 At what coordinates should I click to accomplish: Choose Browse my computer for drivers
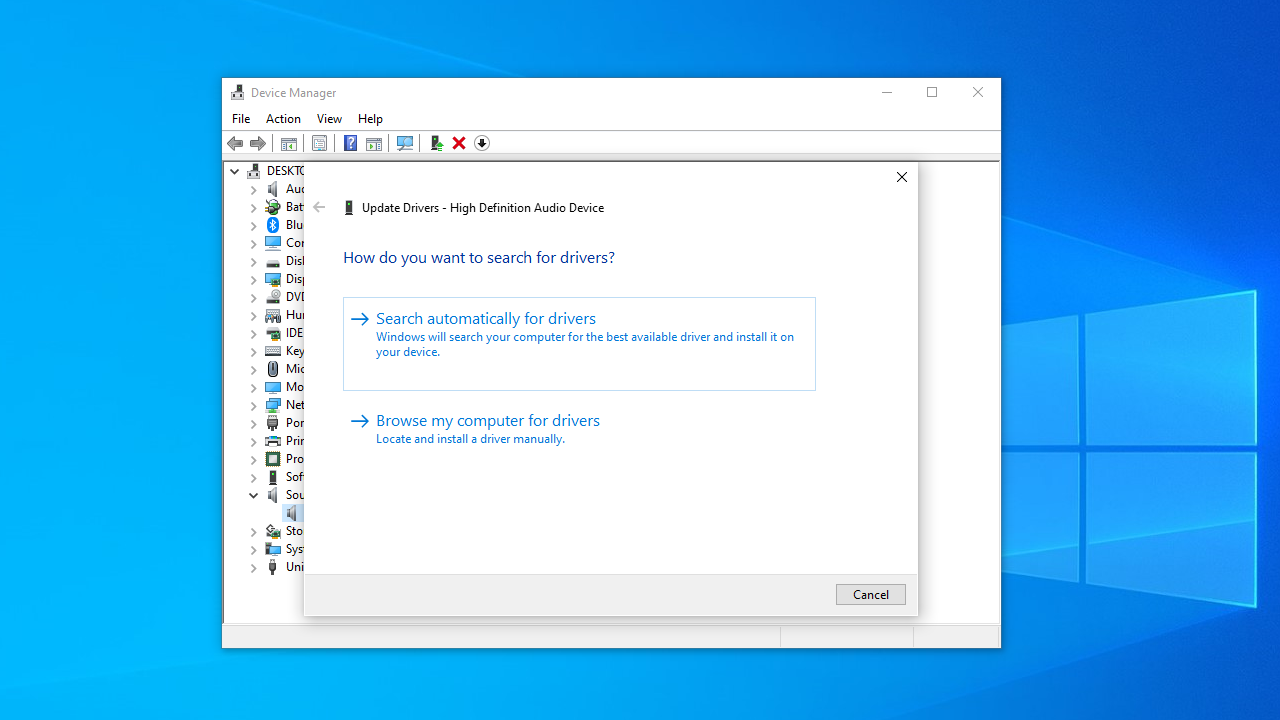pyautogui.click(x=488, y=421)
